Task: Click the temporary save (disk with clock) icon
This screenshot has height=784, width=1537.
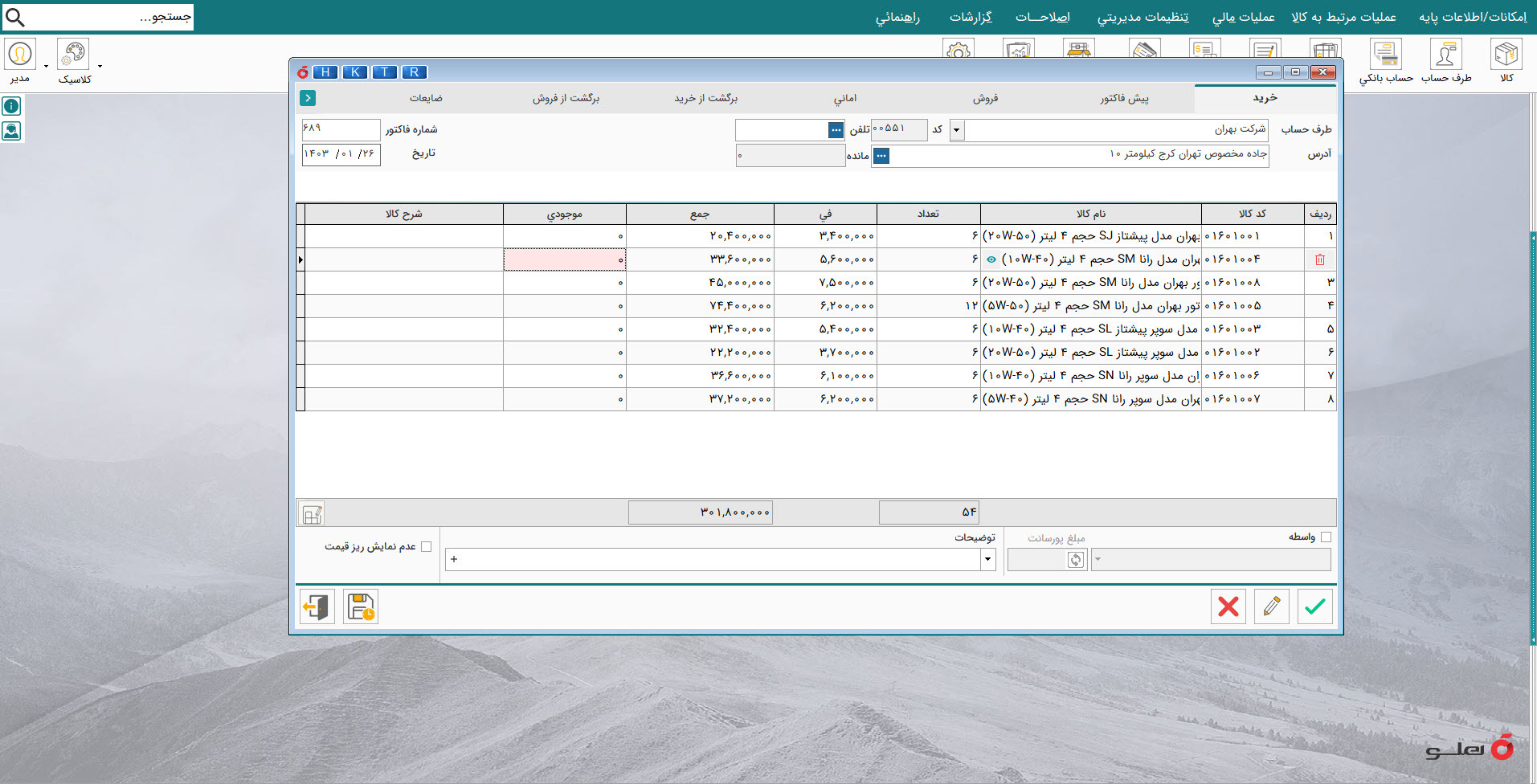Action: click(361, 606)
